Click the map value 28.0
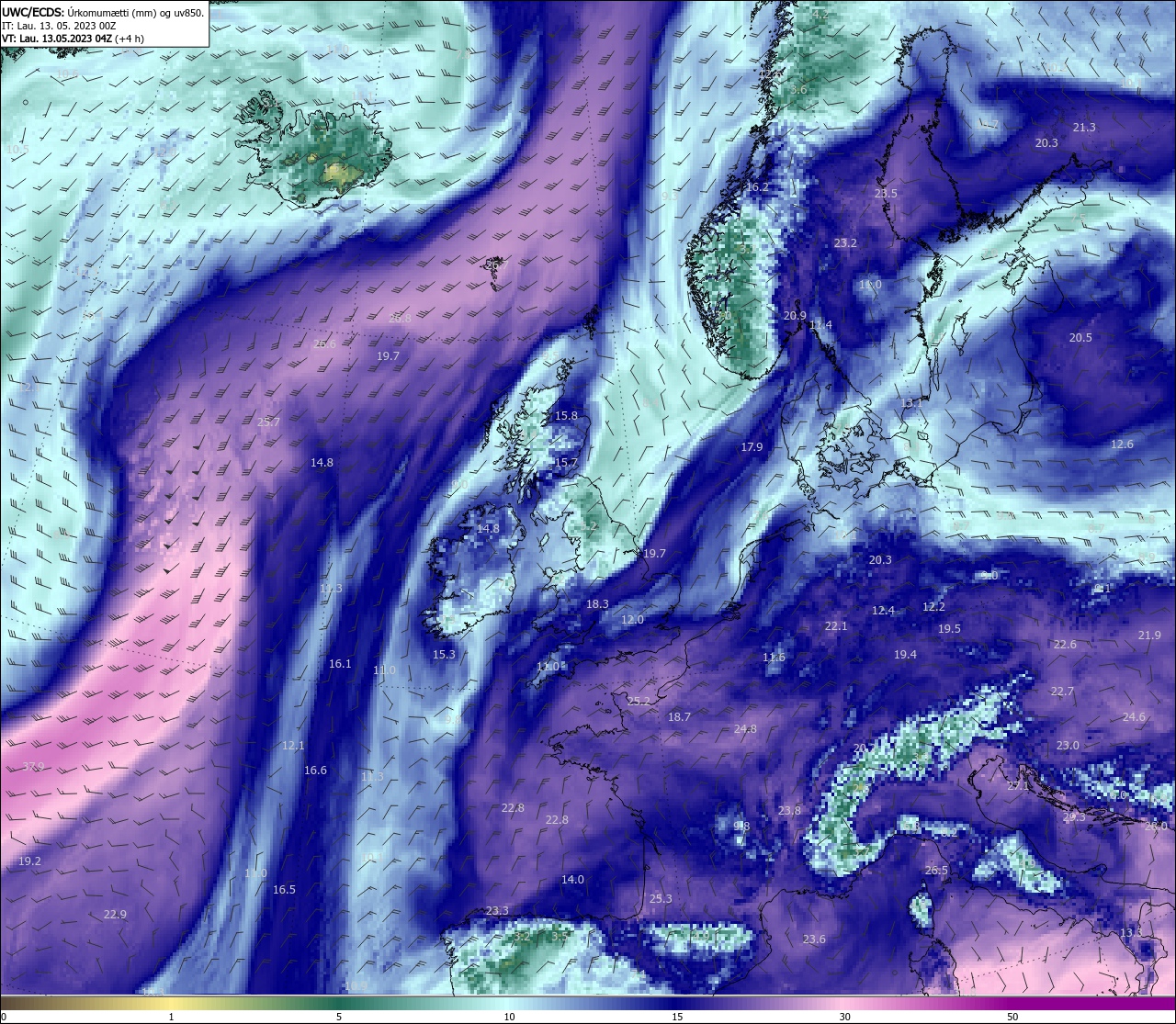 (1156, 827)
